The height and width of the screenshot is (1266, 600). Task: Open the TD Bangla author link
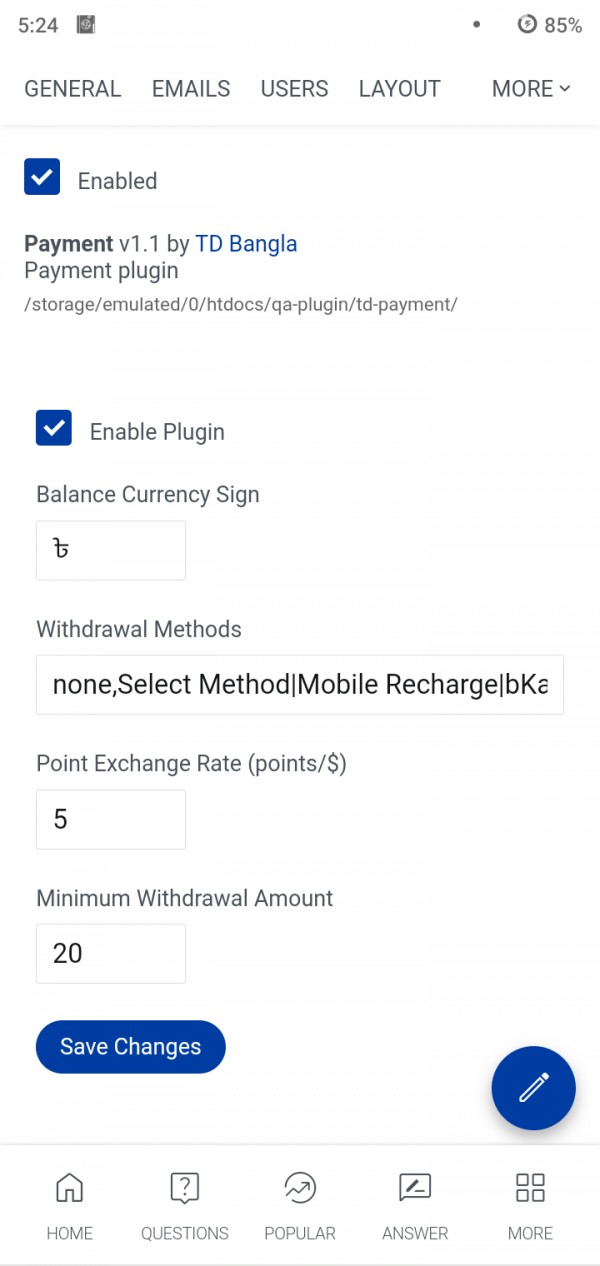[246, 244]
